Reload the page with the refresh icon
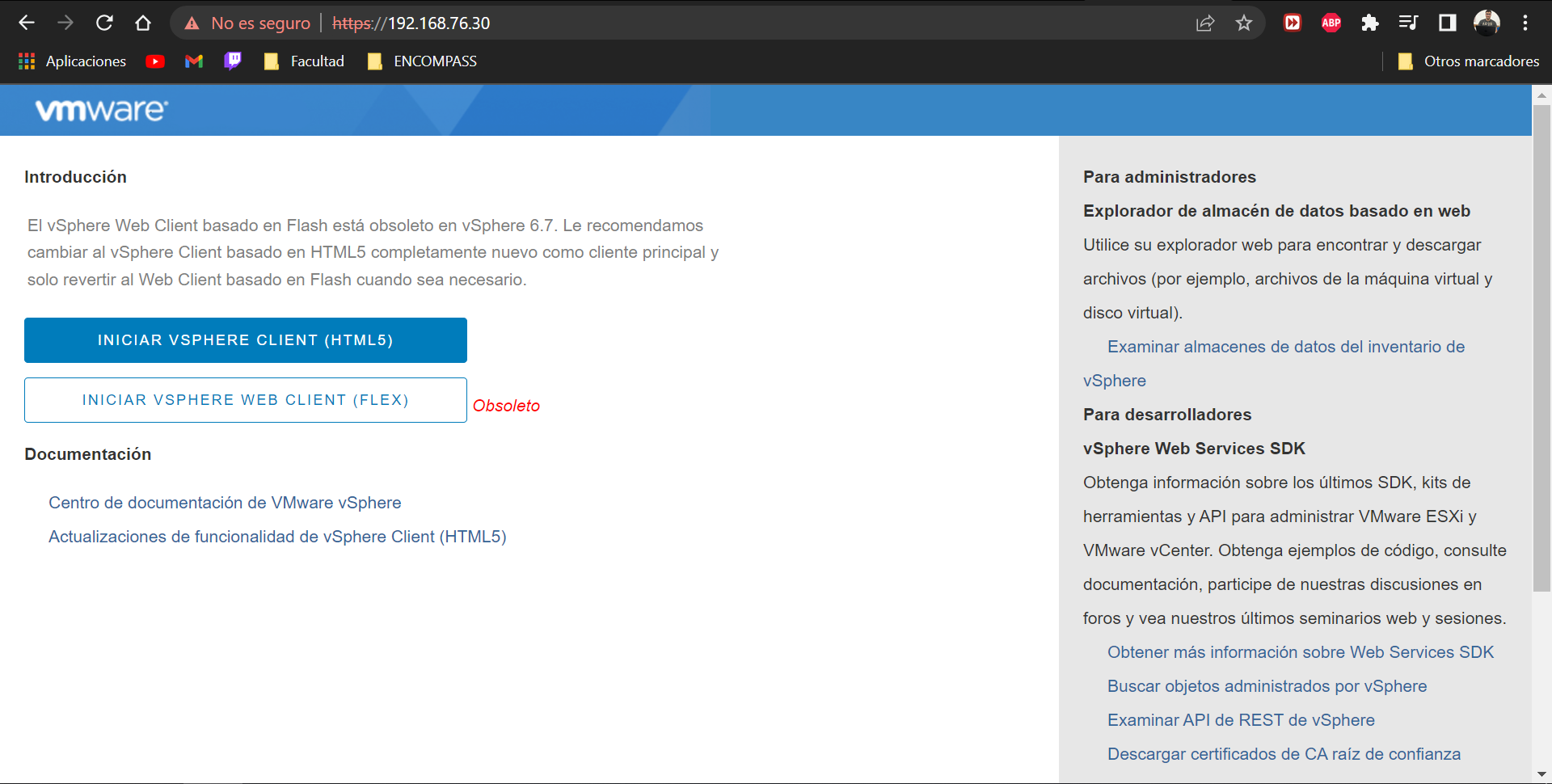 [104, 23]
